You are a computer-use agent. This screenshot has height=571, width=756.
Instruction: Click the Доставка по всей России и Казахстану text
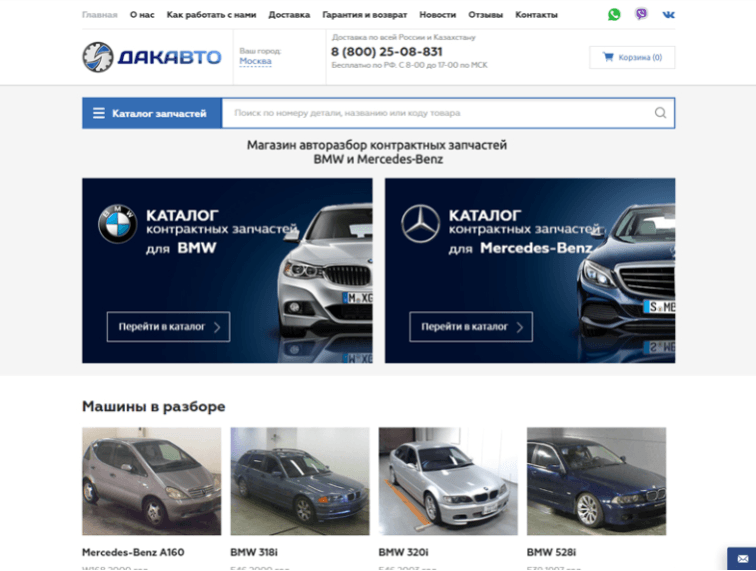pos(404,37)
